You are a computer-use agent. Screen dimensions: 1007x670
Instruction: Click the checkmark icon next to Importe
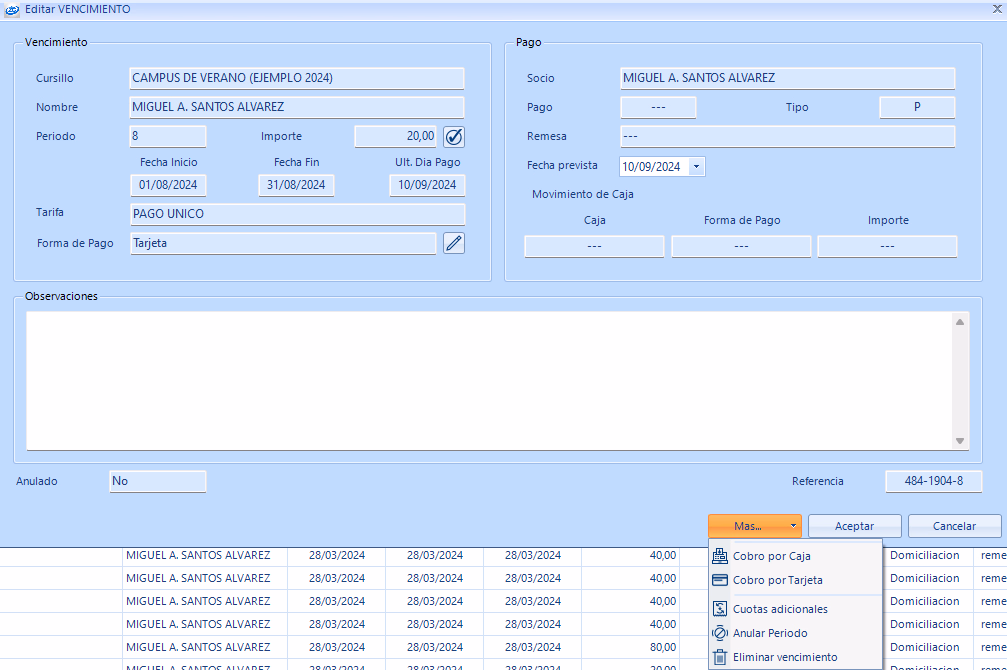pos(454,136)
